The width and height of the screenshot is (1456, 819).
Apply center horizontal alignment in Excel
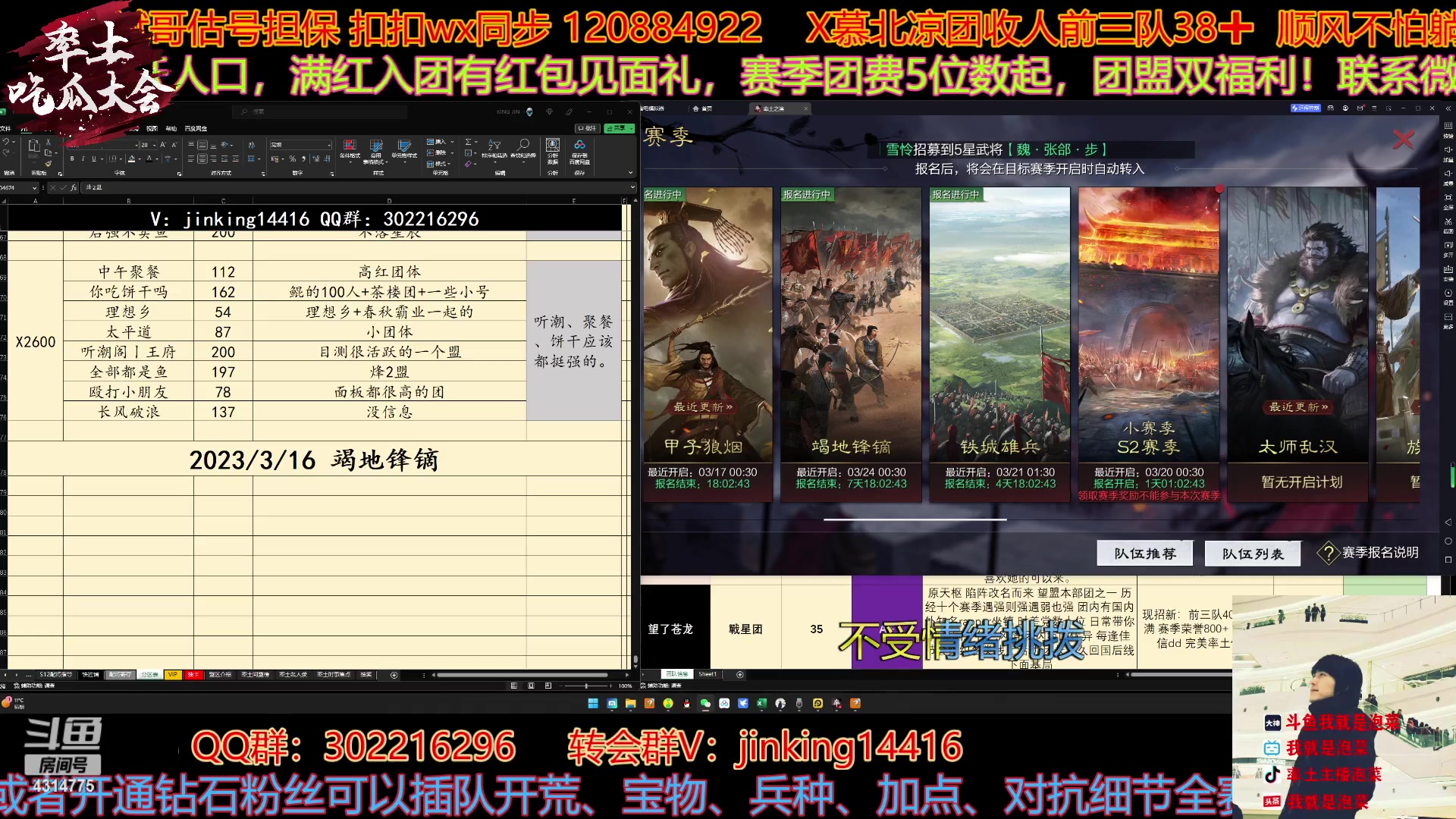pos(202,158)
